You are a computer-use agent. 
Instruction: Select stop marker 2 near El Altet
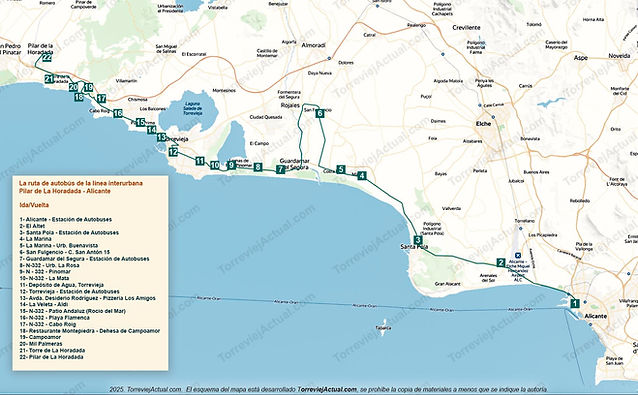(501, 263)
